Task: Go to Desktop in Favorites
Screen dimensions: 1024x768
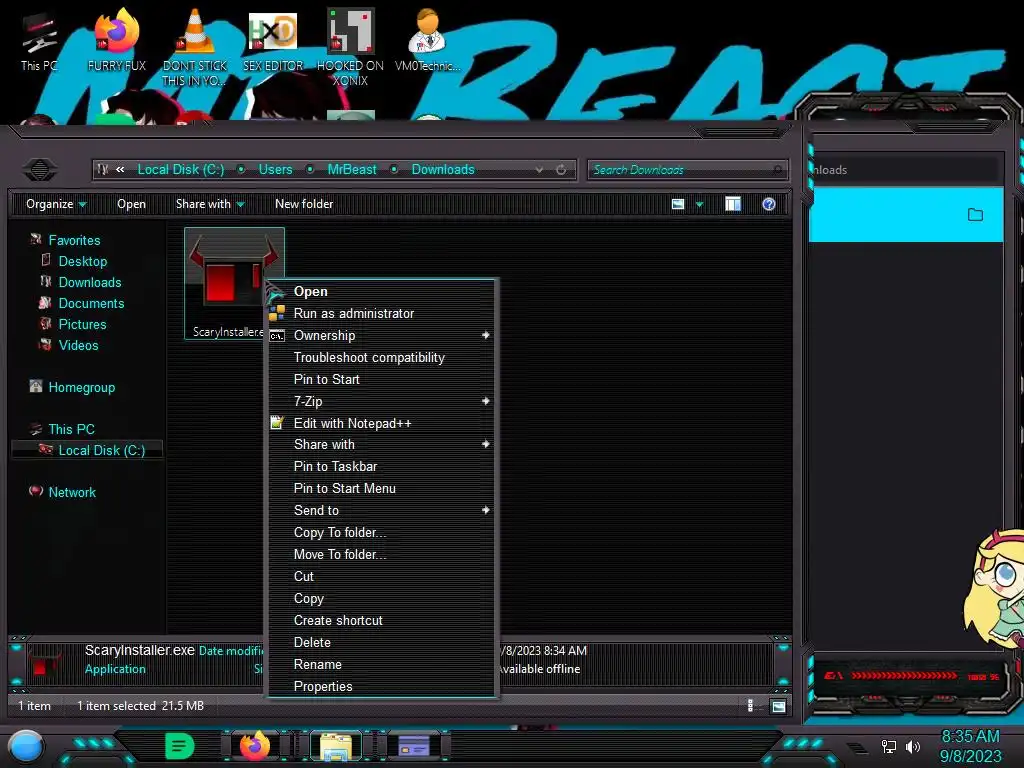Action: pos(82,261)
